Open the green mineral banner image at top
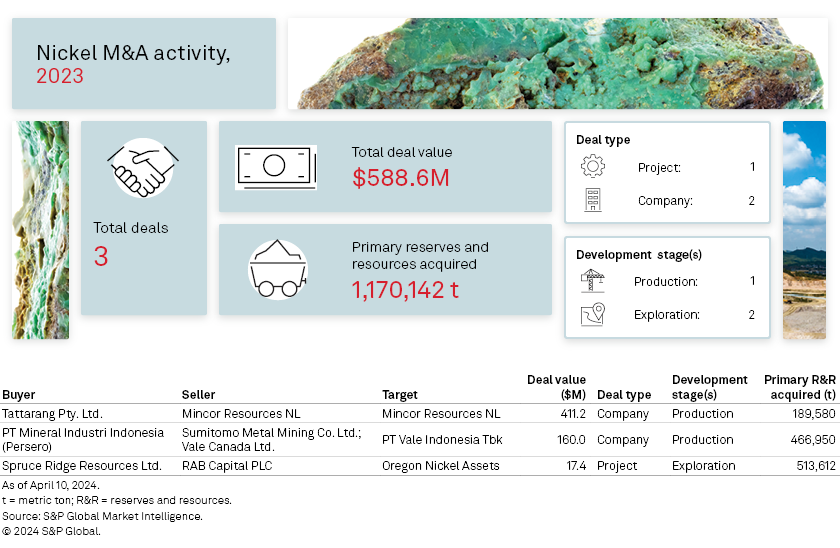Viewport: 840px width, 548px height. click(557, 63)
